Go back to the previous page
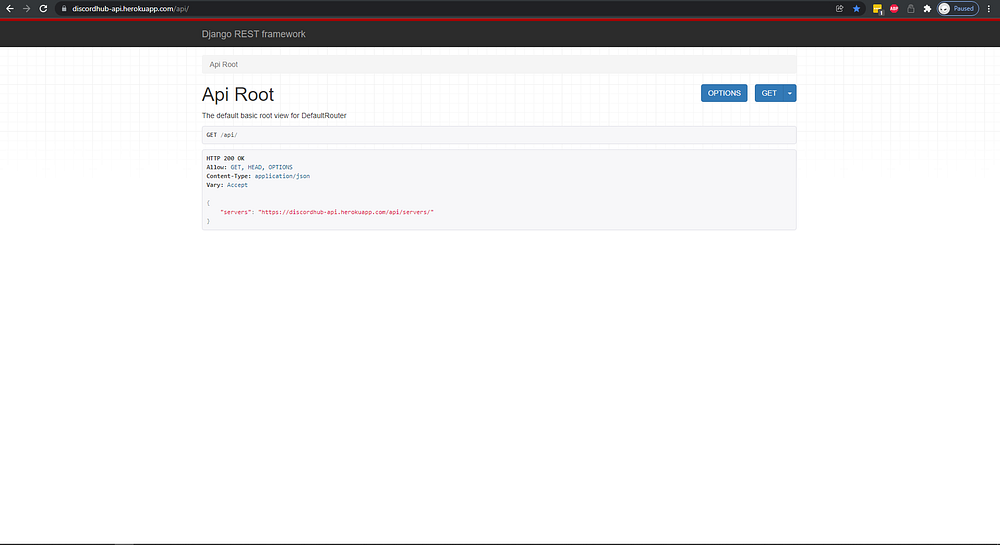The image size is (1000, 545). point(10,9)
